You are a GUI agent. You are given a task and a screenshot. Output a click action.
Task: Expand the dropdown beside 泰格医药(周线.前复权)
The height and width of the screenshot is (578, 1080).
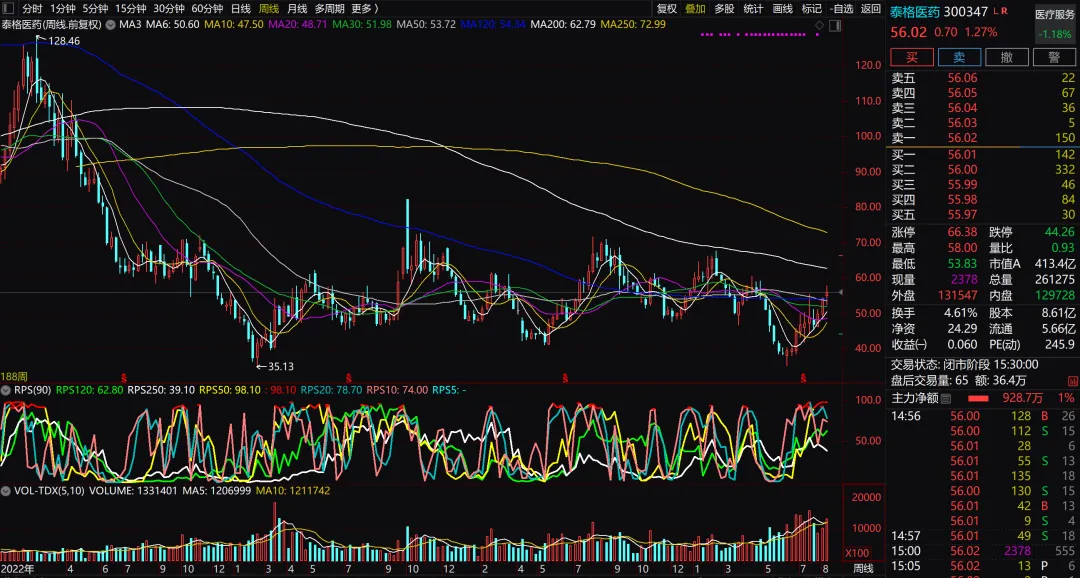110,25
